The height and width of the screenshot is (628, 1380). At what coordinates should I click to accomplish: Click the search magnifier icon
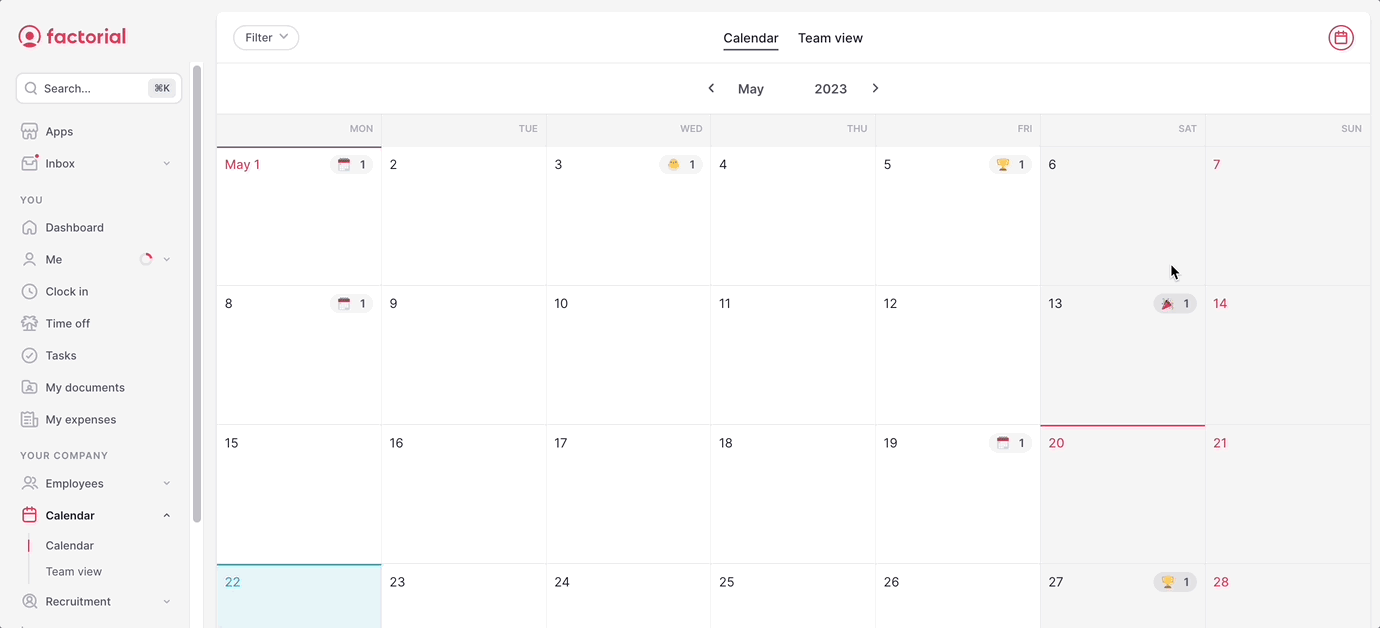tap(31, 88)
